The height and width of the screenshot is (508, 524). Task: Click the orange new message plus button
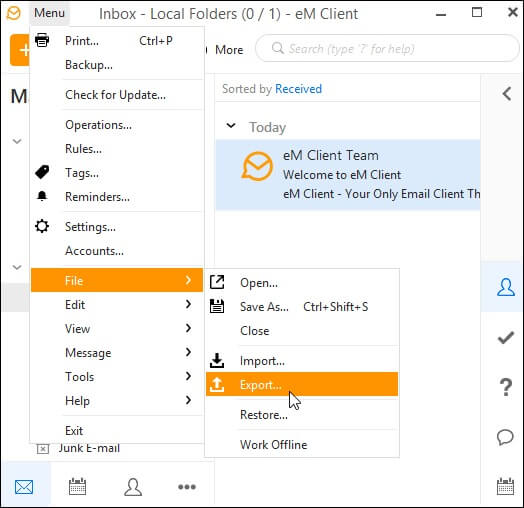[20, 50]
